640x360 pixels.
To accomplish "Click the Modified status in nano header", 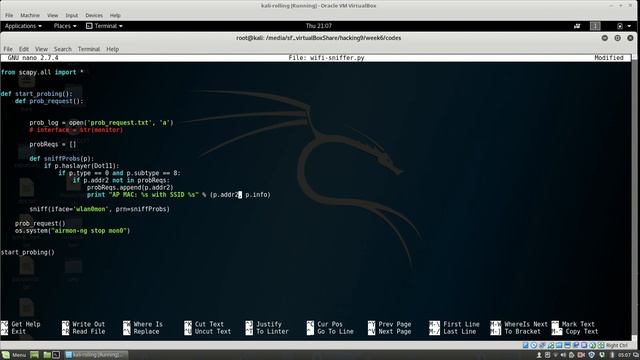I will [x=609, y=58].
